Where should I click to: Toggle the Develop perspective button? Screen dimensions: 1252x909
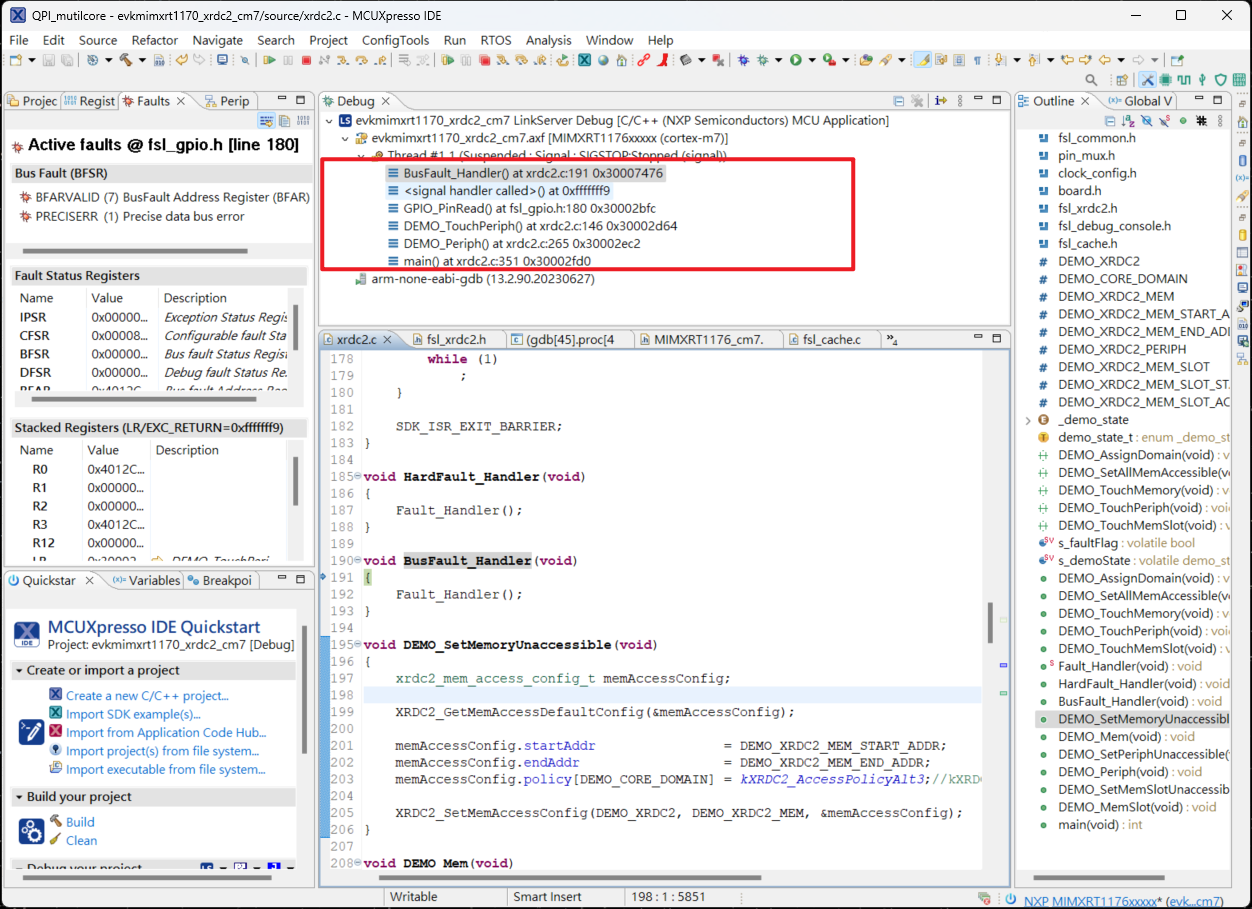coord(1147,80)
